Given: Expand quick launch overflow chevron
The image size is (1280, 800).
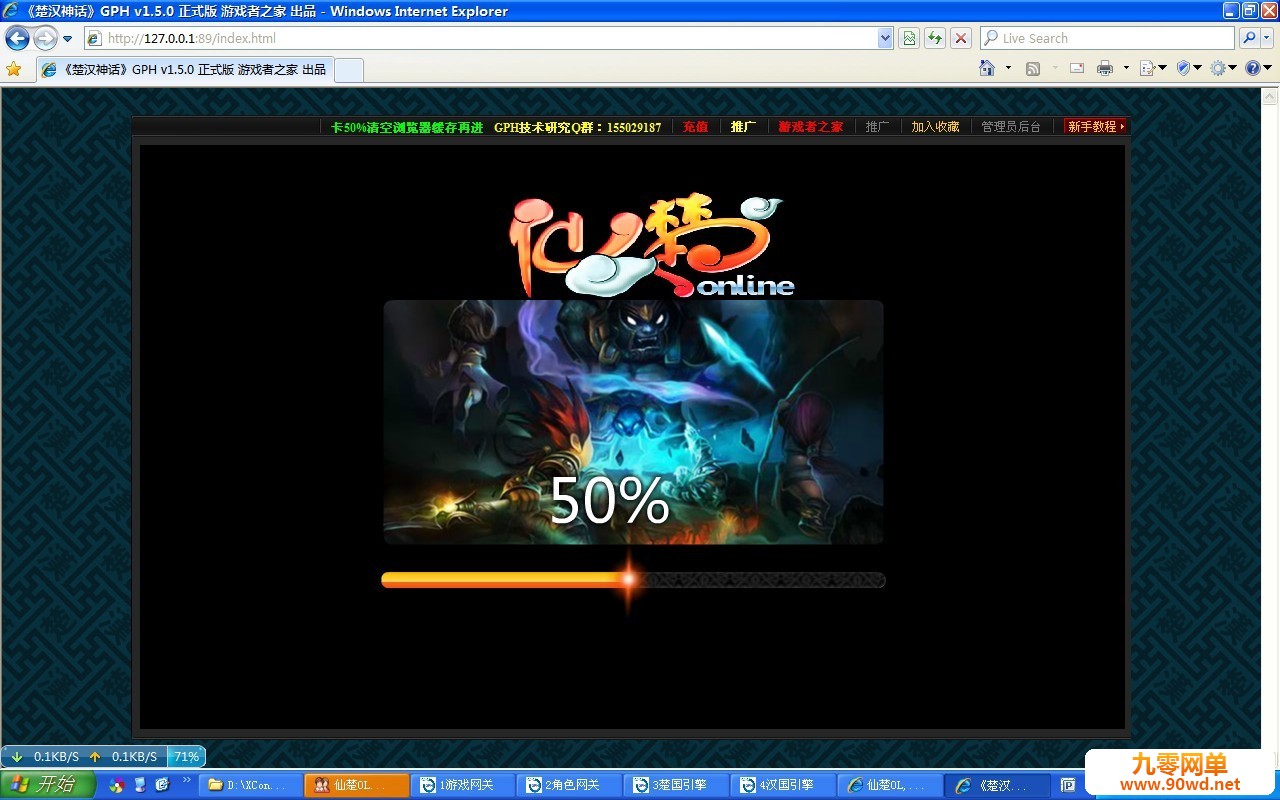Looking at the screenshot, I should (x=186, y=779).
